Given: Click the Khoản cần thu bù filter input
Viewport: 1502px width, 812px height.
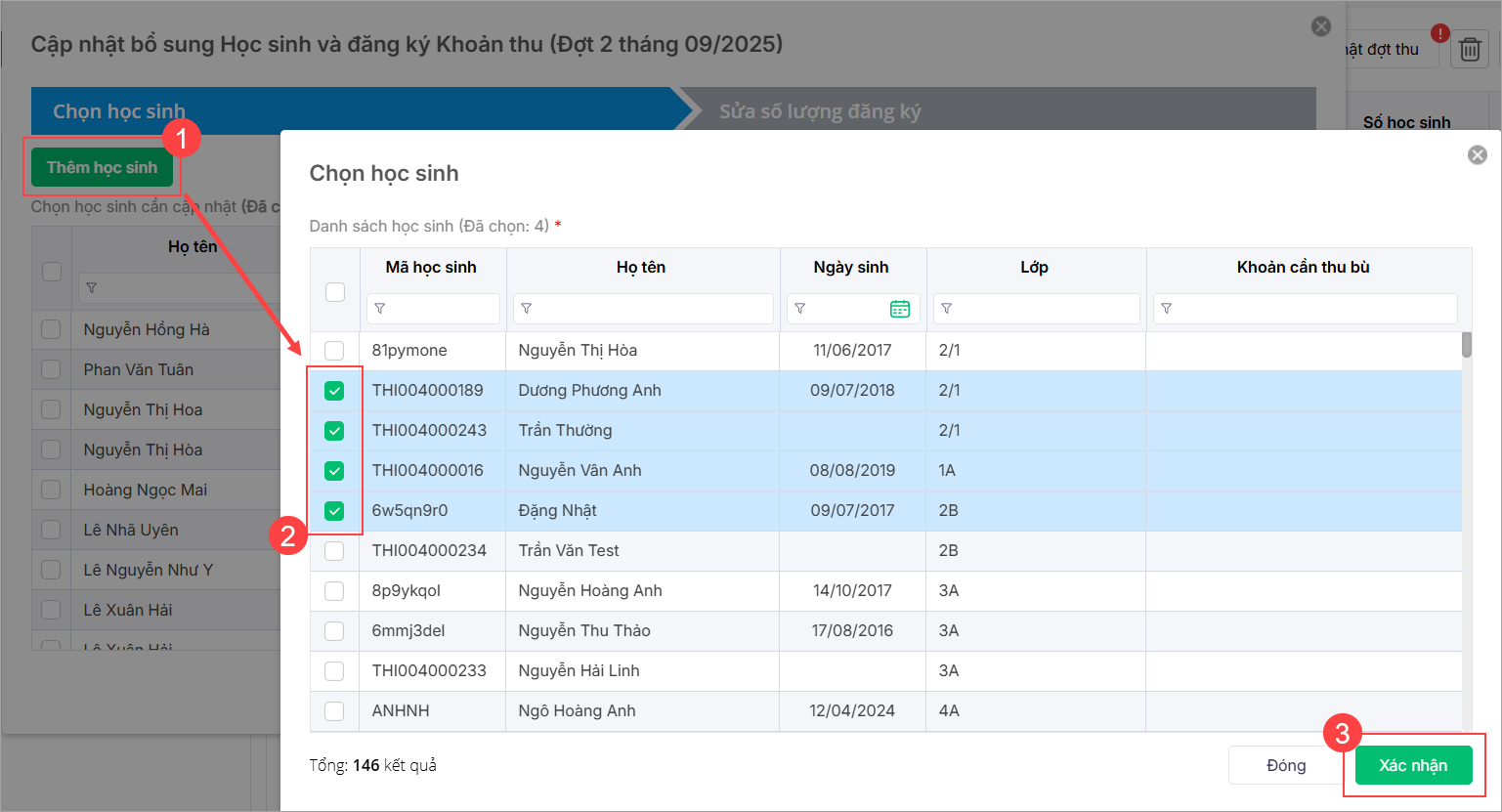Looking at the screenshot, I should coord(1306,309).
